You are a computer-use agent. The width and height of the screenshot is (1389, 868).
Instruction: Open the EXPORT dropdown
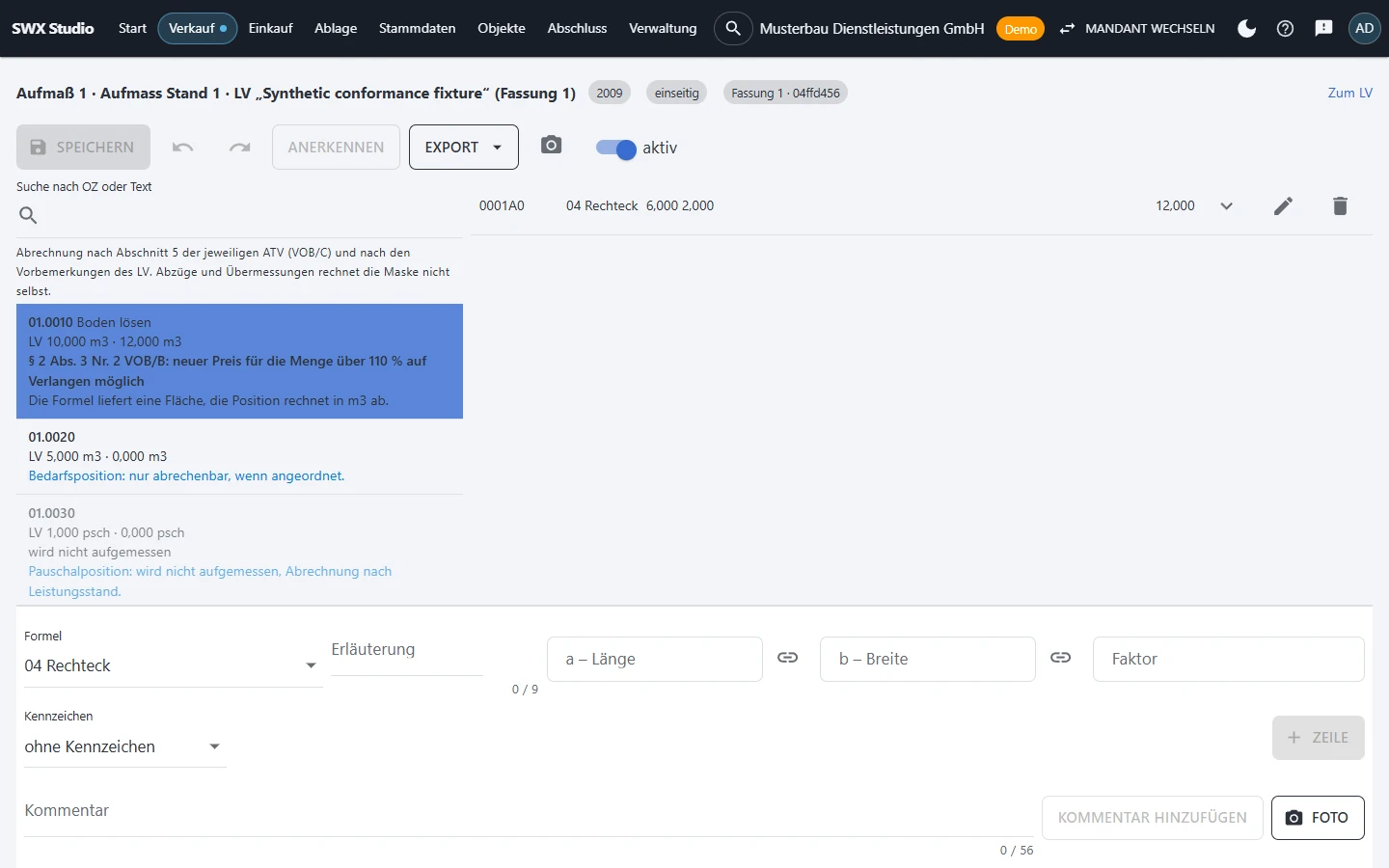tap(464, 148)
